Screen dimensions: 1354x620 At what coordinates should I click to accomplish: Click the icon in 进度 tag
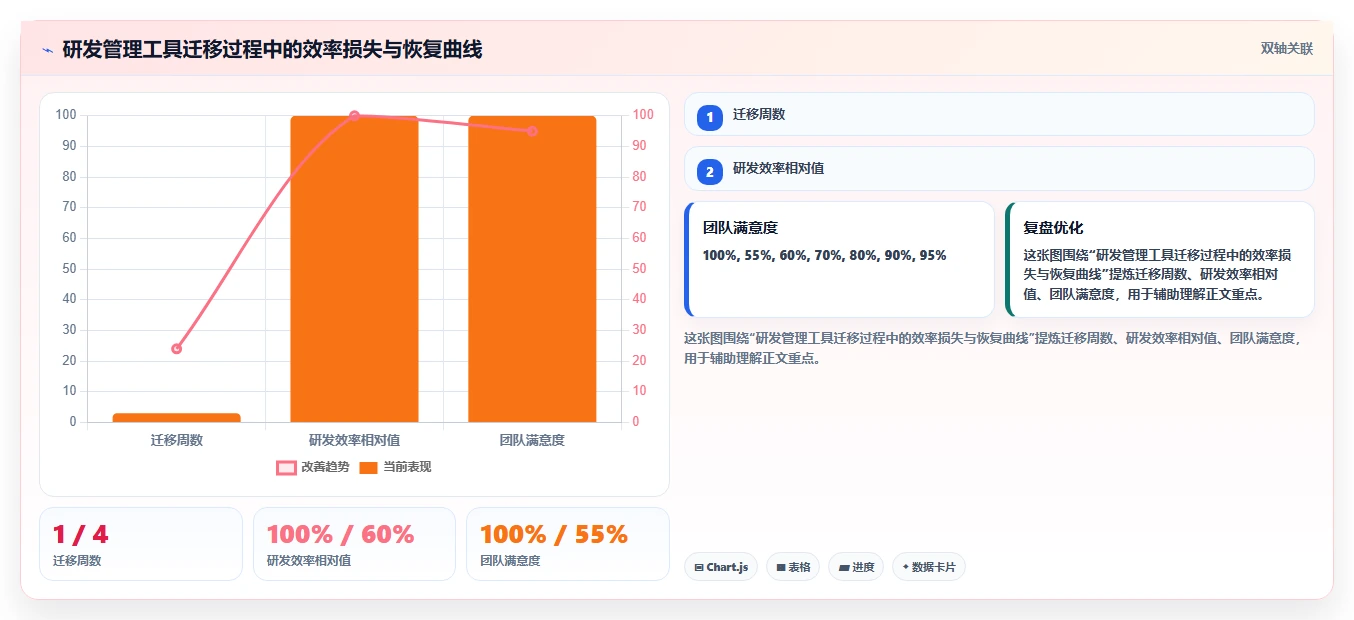point(843,567)
